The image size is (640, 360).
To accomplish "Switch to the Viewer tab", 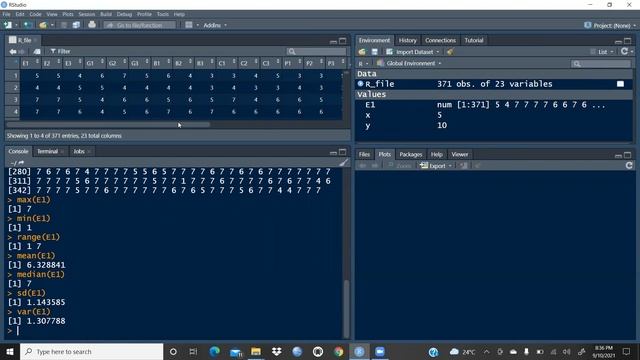I will click(460, 154).
